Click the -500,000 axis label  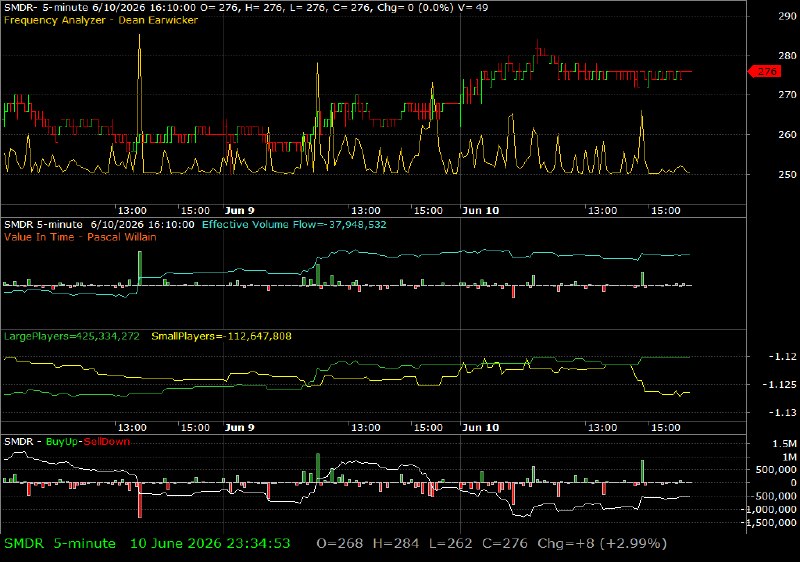(x=773, y=496)
